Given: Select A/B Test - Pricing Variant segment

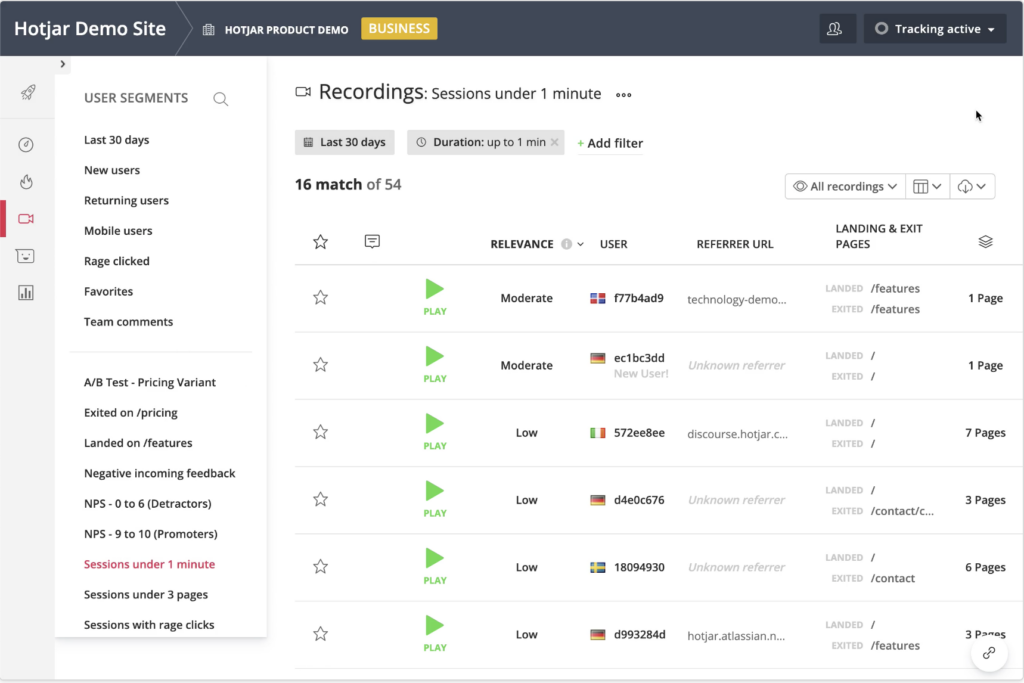Looking at the screenshot, I should point(150,383).
